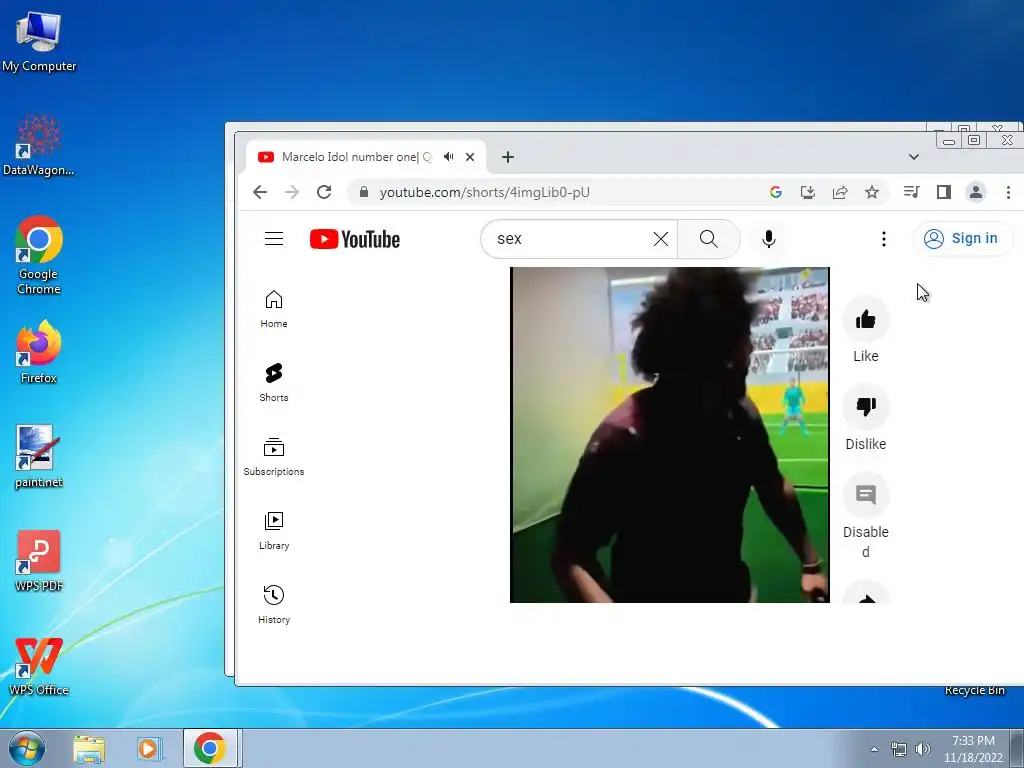
Task: Click Chrome taskbar button
Action: pyautogui.click(x=210, y=748)
